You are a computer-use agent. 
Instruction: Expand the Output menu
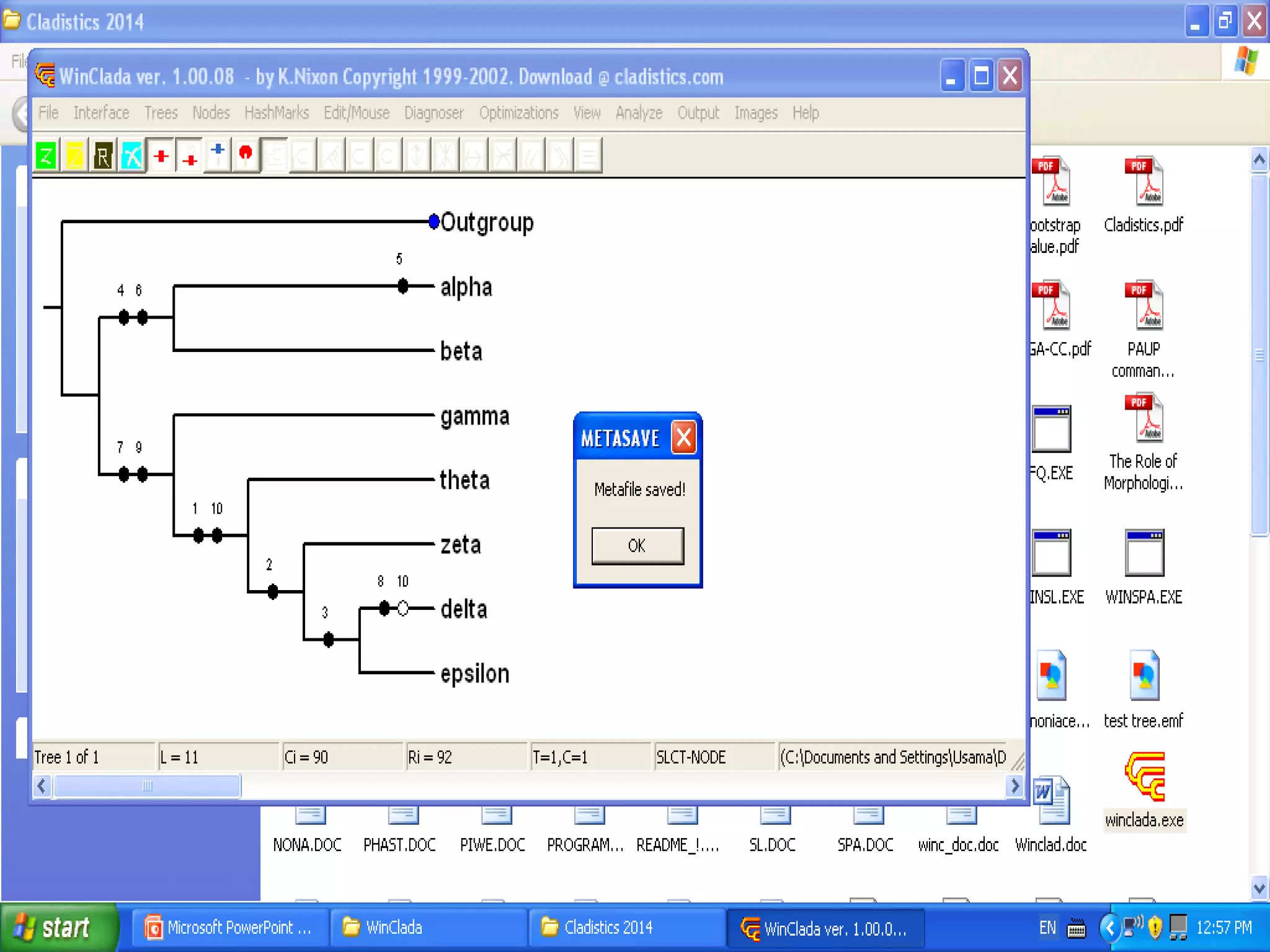click(698, 113)
